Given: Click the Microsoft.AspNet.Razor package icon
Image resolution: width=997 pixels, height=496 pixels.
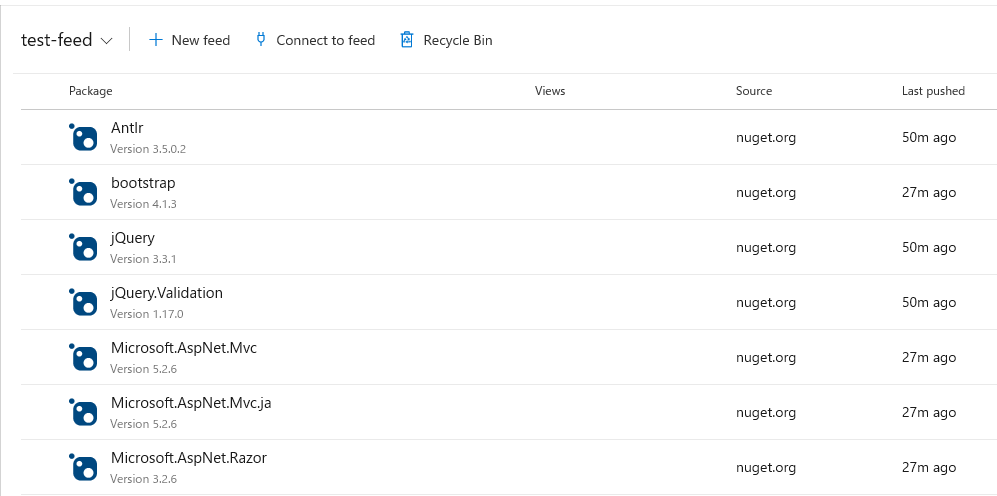Looking at the screenshot, I should [83, 467].
